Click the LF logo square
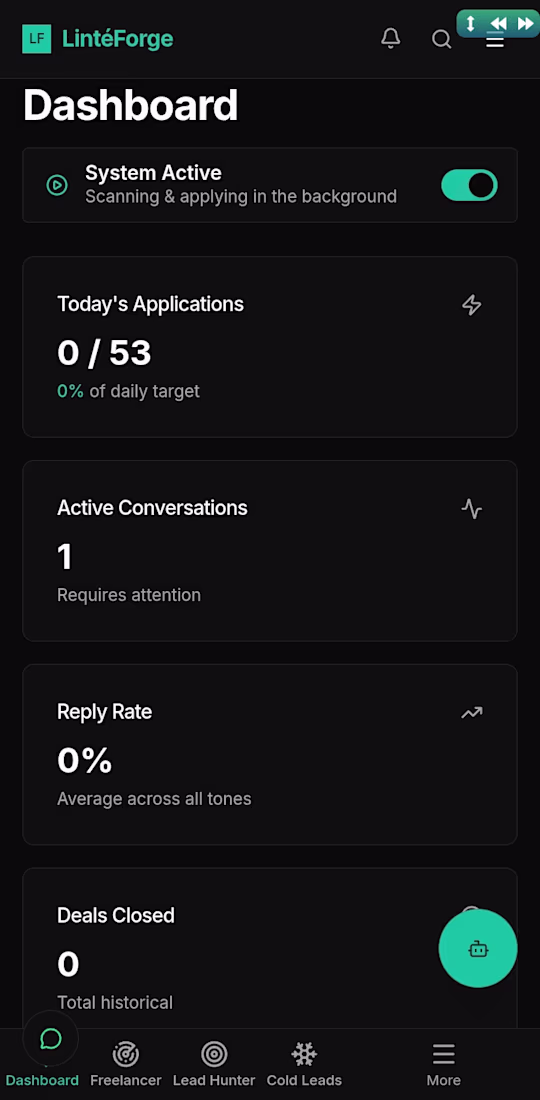 click(36, 39)
